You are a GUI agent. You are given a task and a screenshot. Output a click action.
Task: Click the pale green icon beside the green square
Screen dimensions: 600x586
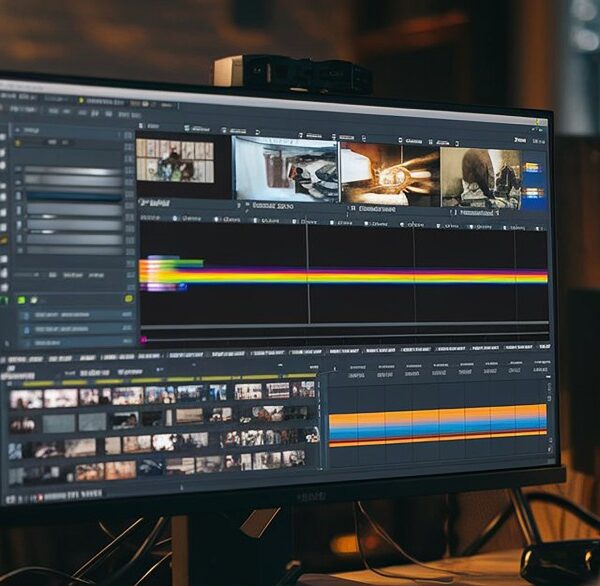pyautogui.click(x=34, y=300)
